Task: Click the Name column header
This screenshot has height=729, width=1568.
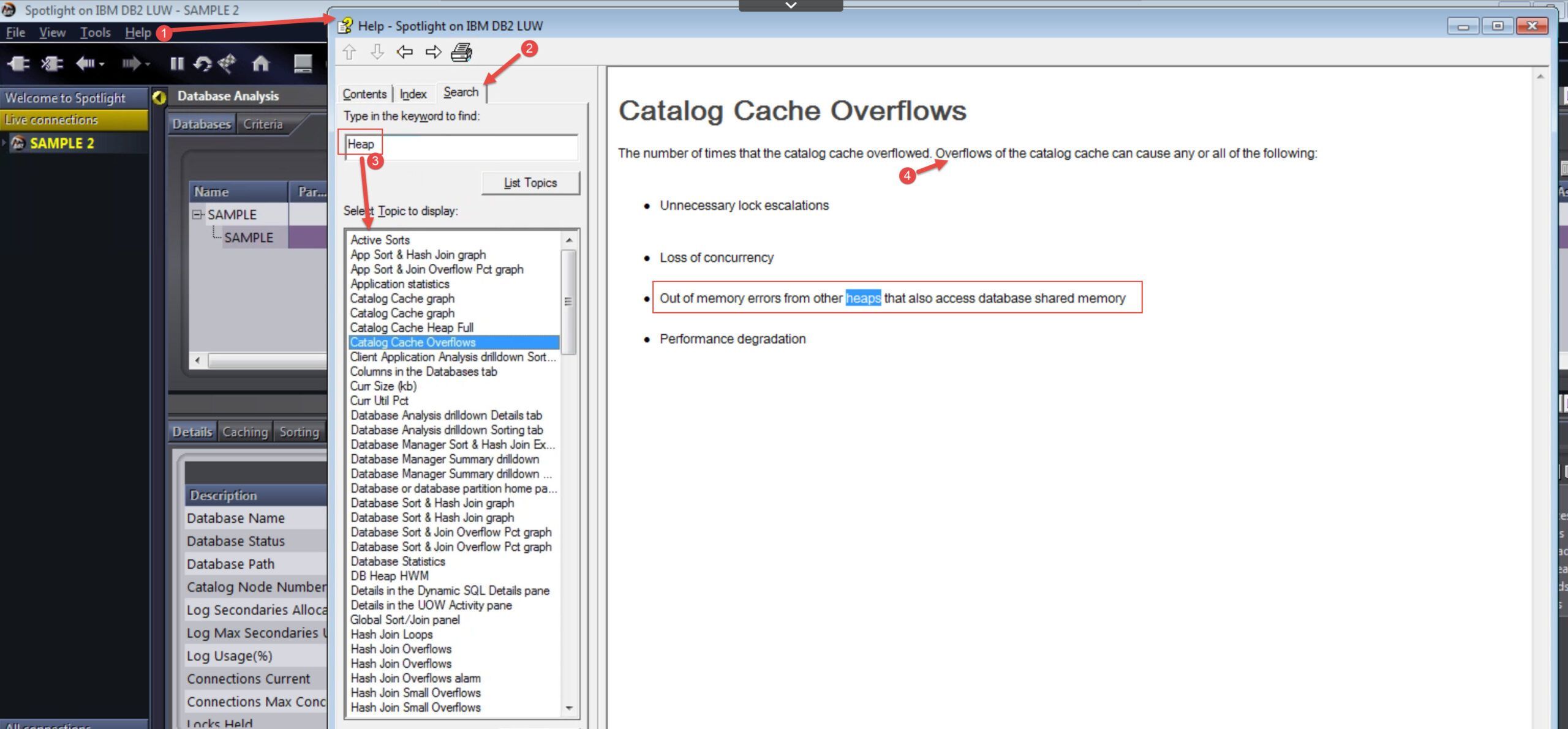Action: [238, 192]
